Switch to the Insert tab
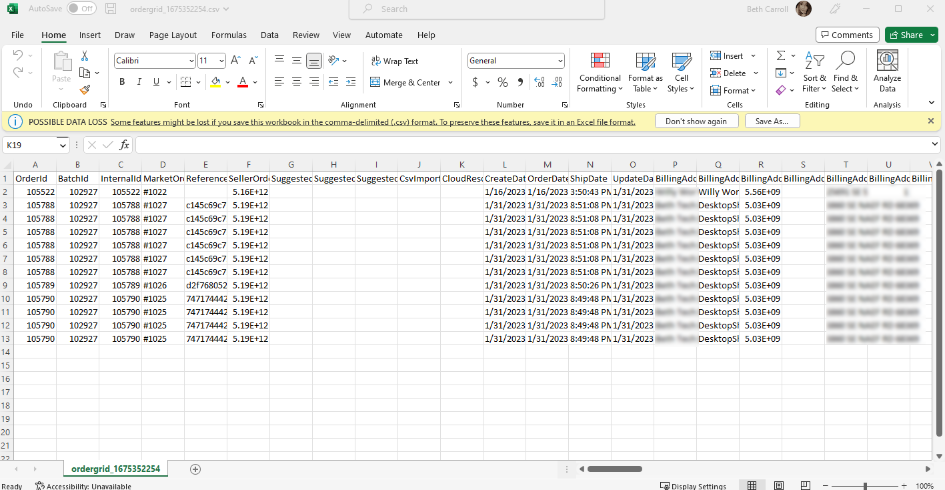Viewport: 945px width, 490px height. click(x=90, y=35)
